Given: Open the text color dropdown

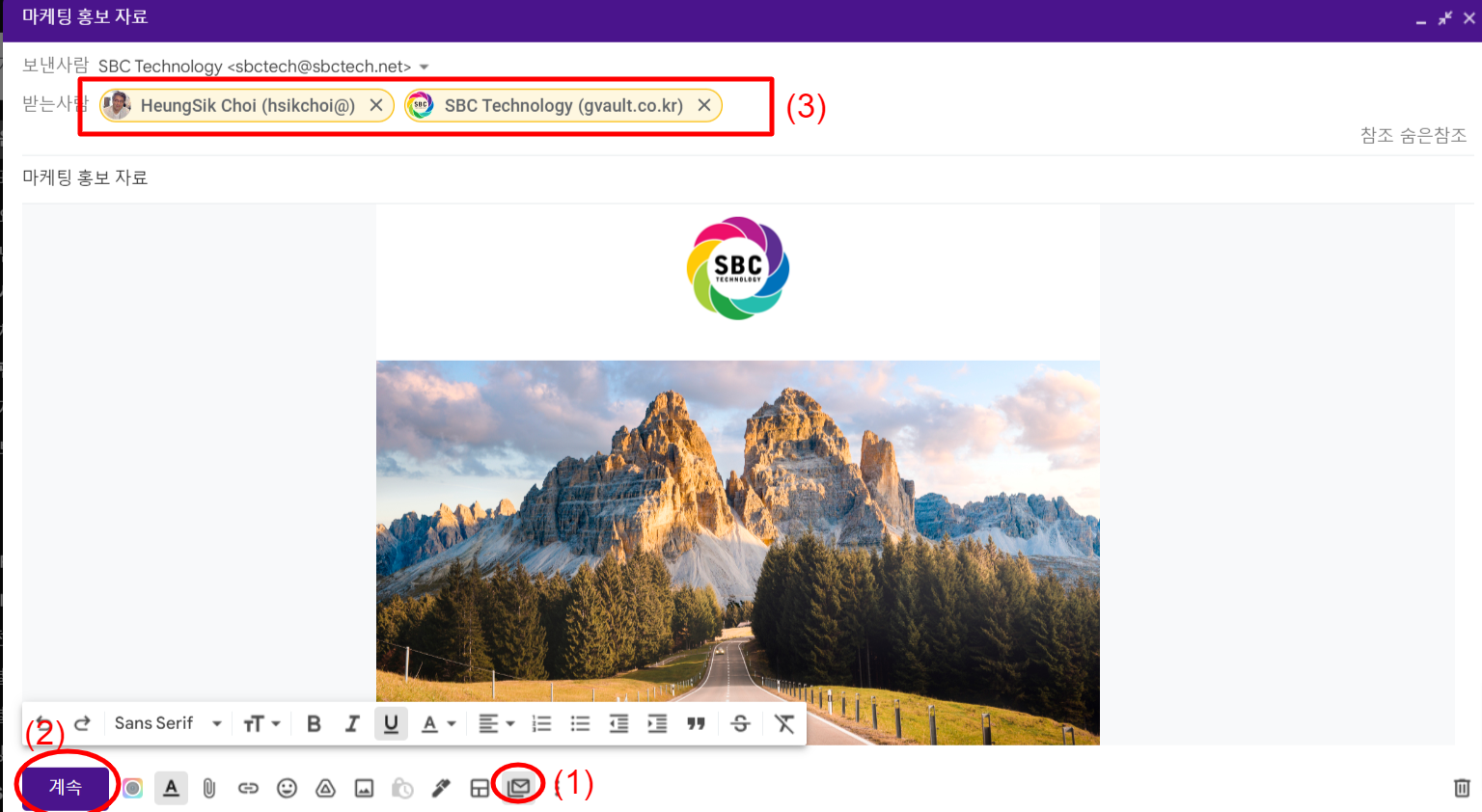Looking at the screenshot, I should (439, 723).
